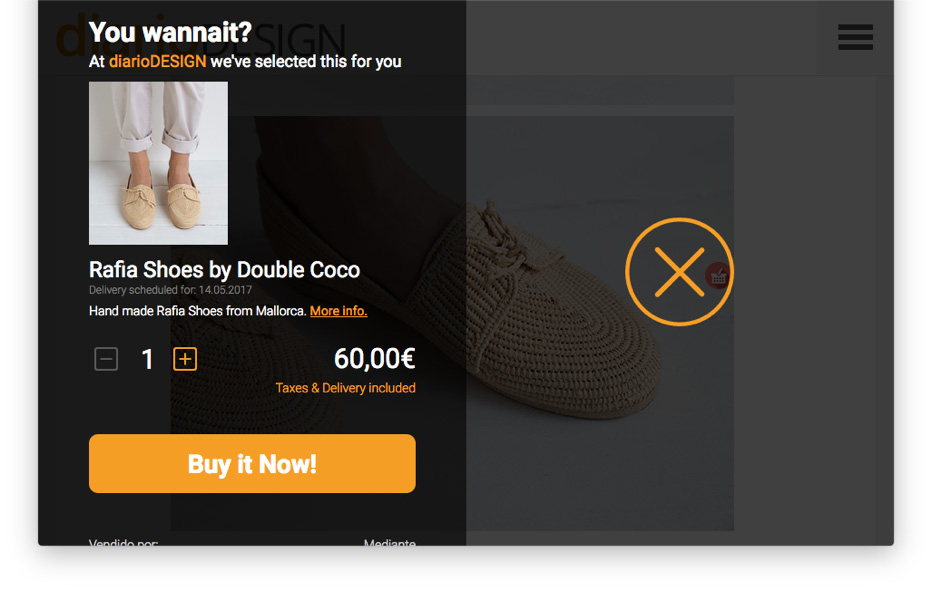This screenshot has height=591, width=932.
Task: Click the Mediante label
Action: click(389, 543)
